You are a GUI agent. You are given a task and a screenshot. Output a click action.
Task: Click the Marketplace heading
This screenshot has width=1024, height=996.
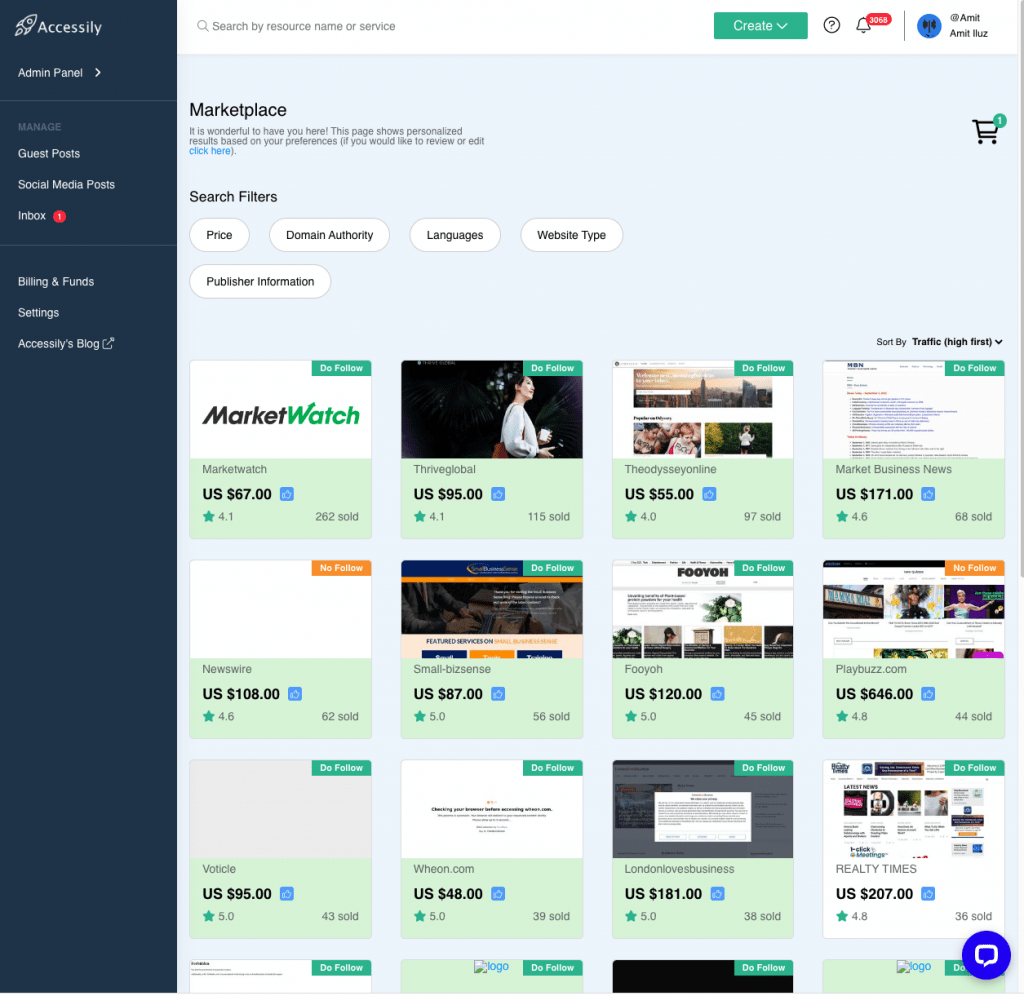click(x=238, y=110)
